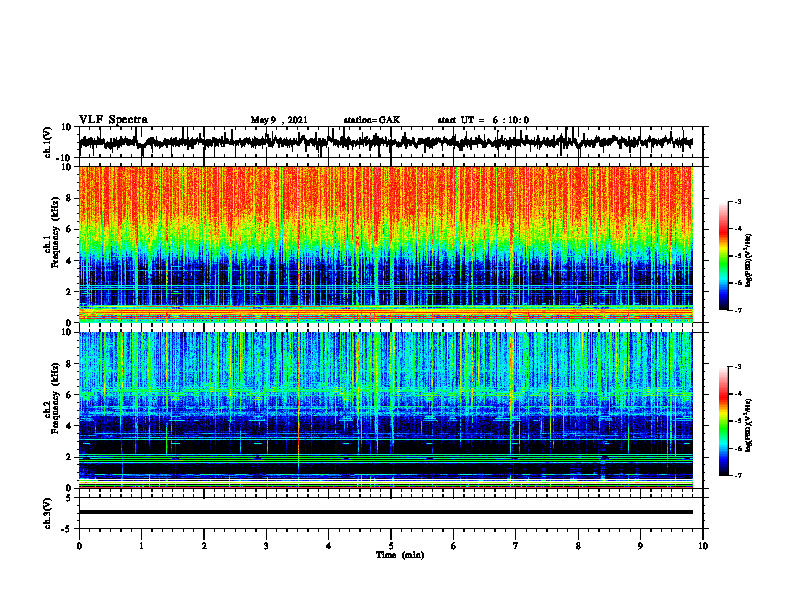The image size is (792, 612).
Task: Click time axis tick label '0'
Action: coord(79,546)
